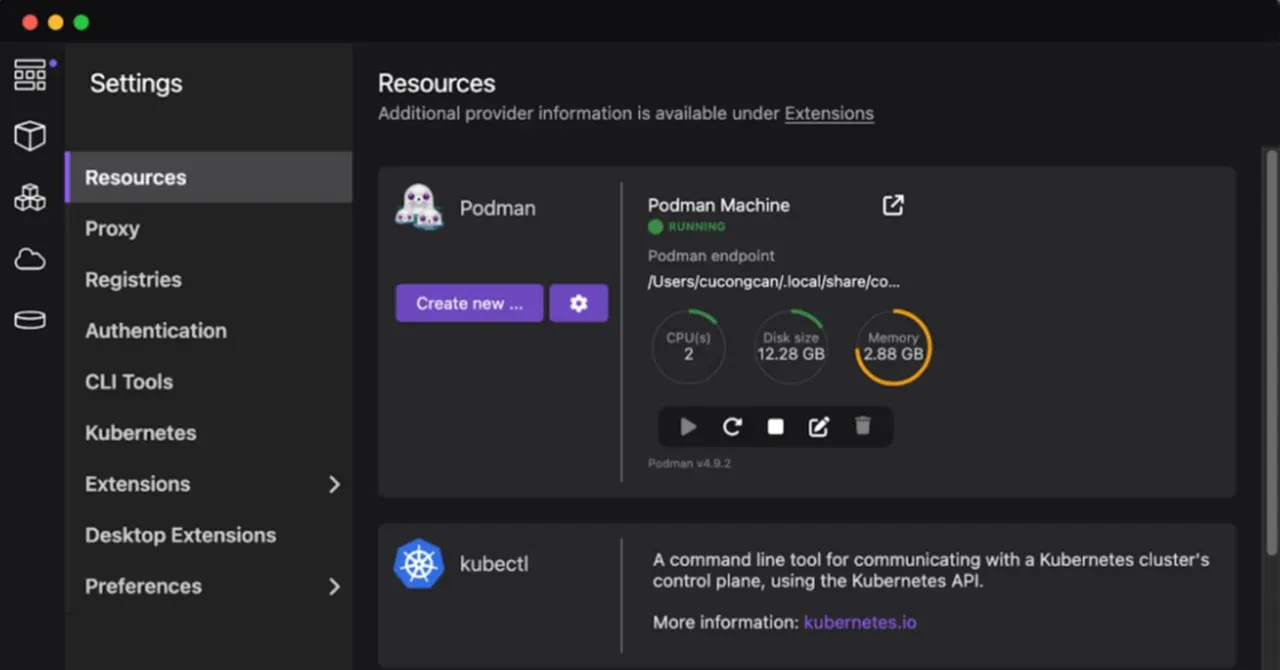Image resolution: width=1280 pixels, height=670 pixels.
Task: Open Podman provider gear settings
Action: 578,303
